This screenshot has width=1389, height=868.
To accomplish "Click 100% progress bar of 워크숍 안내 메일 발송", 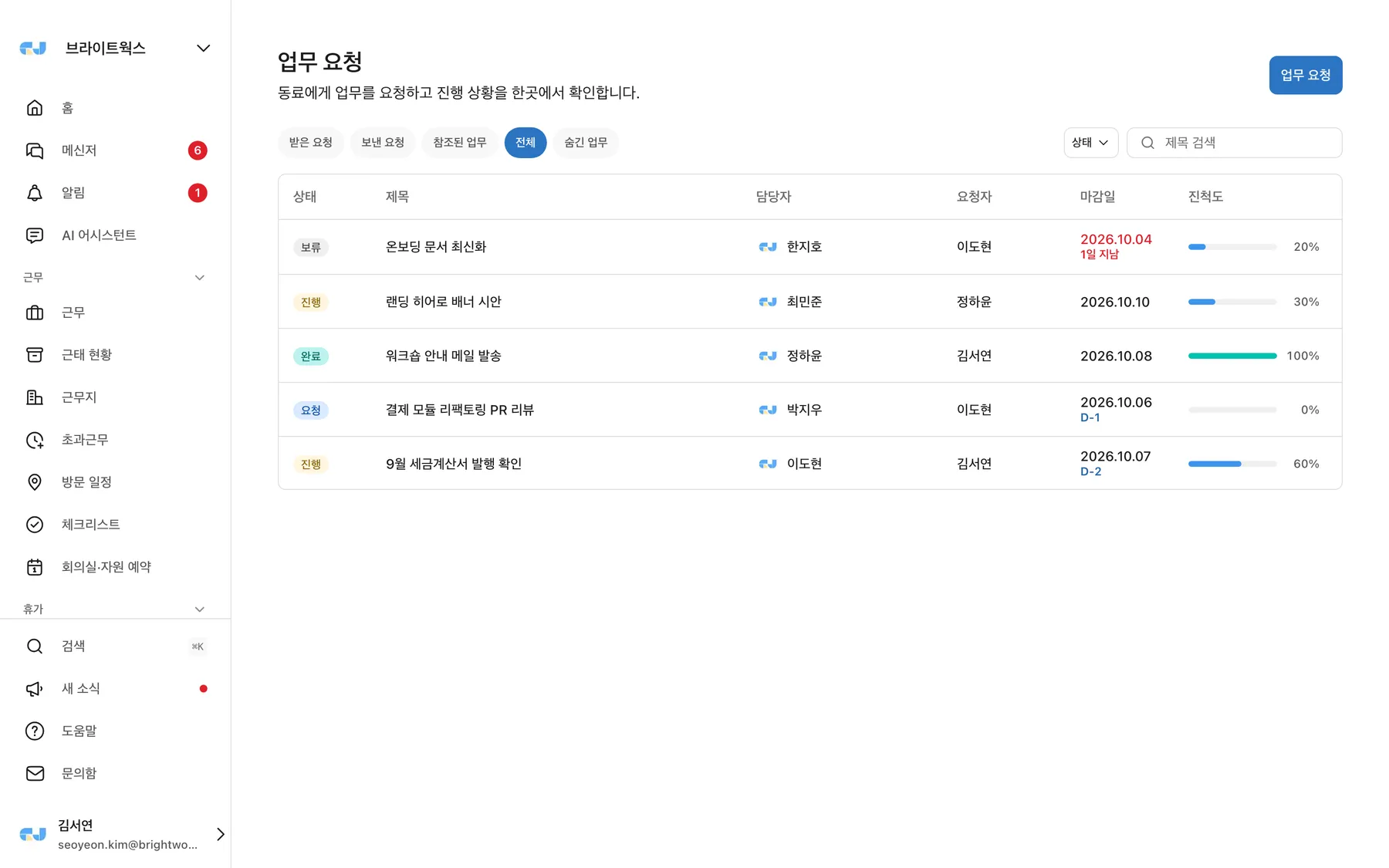I will click(1232, 356).
